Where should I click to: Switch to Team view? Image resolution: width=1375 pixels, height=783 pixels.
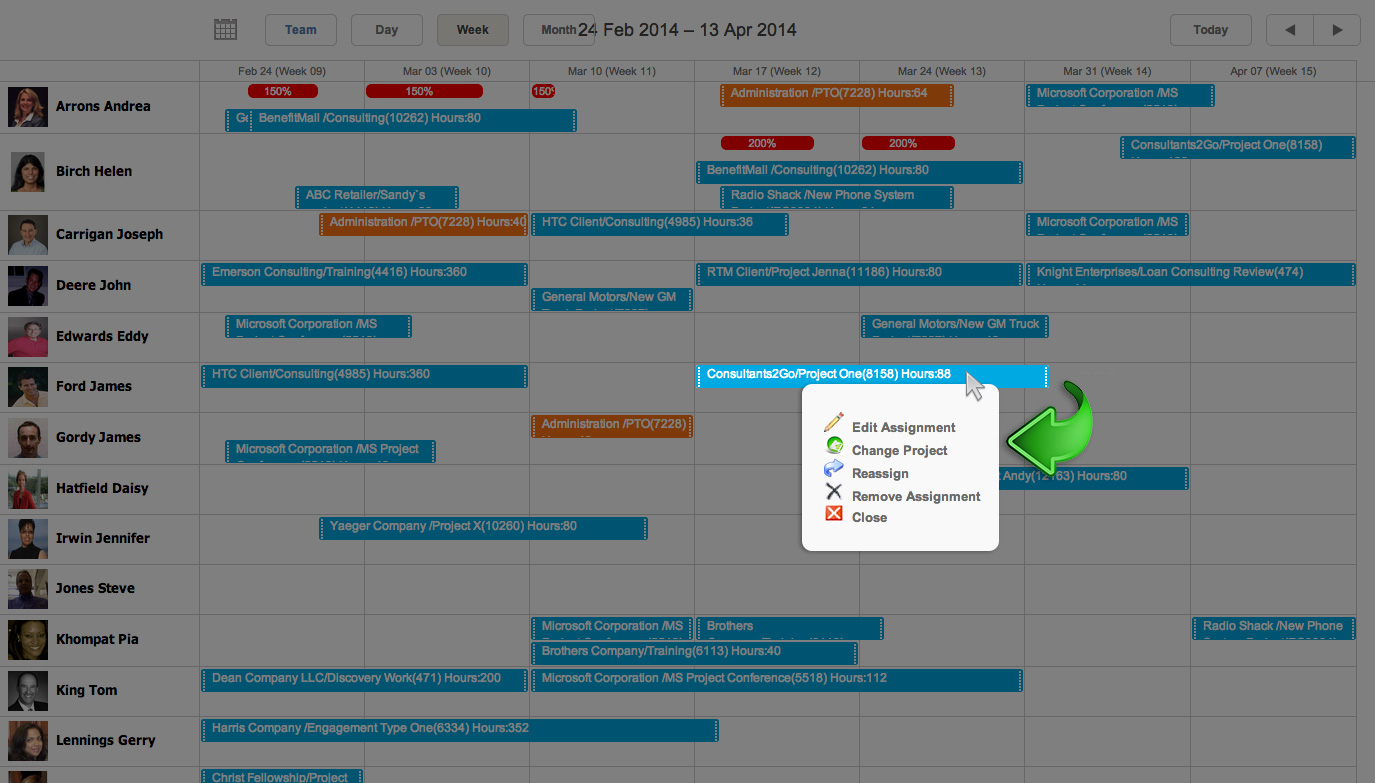[x=300, y=30]
